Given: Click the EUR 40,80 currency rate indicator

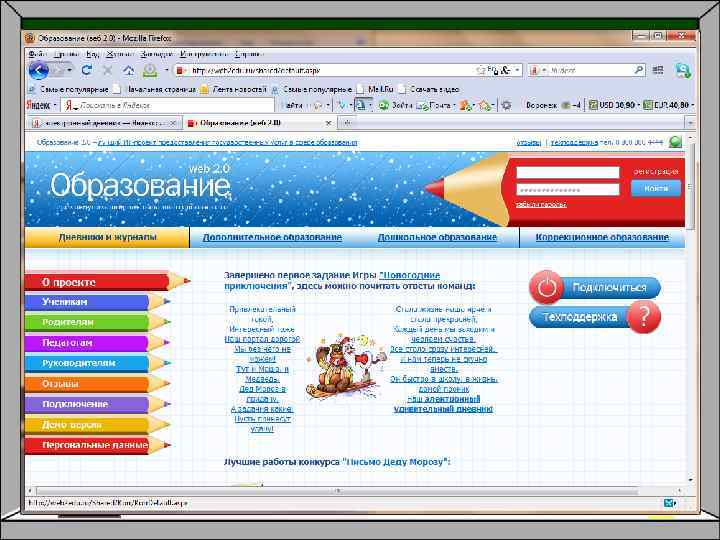Looking at the screenshot, I should pos(667,105).
